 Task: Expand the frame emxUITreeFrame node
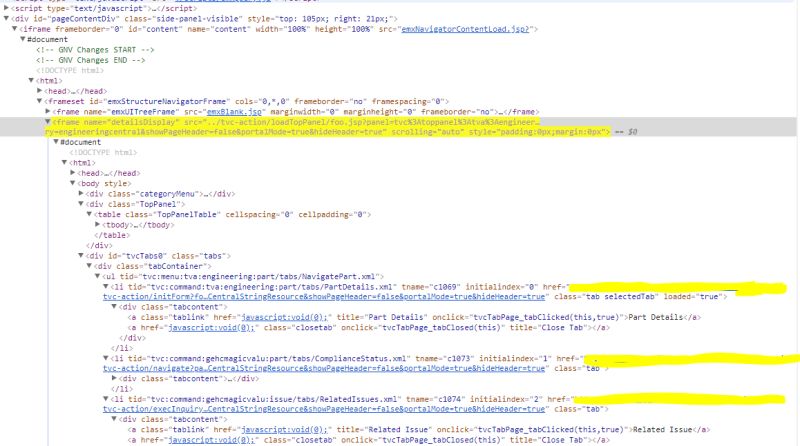[47, 111]
